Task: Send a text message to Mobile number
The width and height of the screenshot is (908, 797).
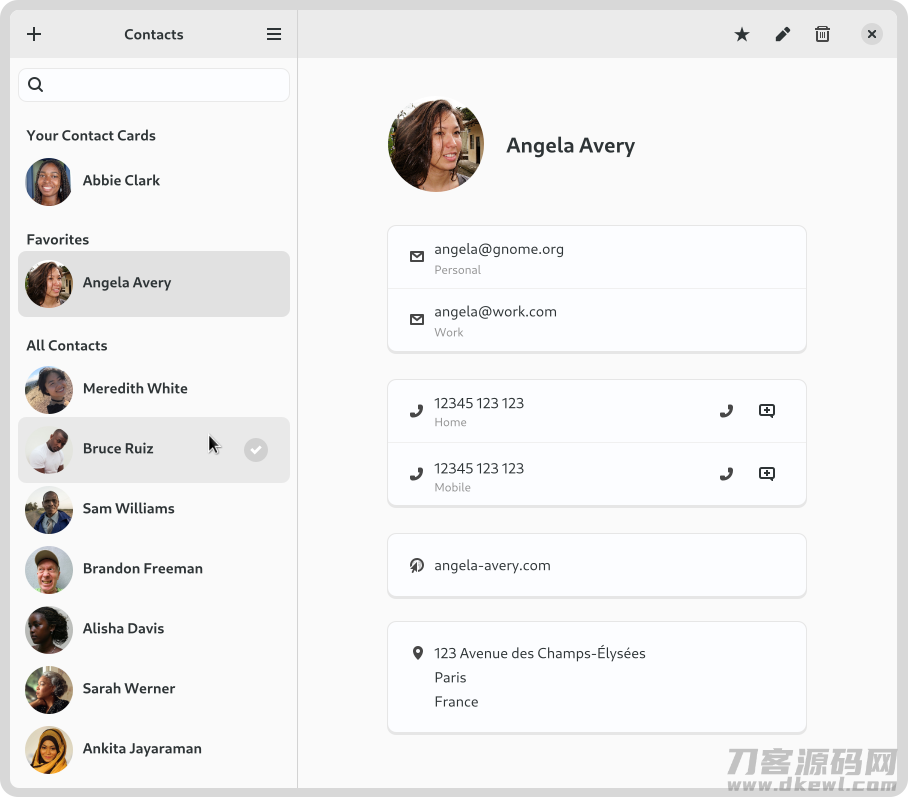Action: point(767,474)
